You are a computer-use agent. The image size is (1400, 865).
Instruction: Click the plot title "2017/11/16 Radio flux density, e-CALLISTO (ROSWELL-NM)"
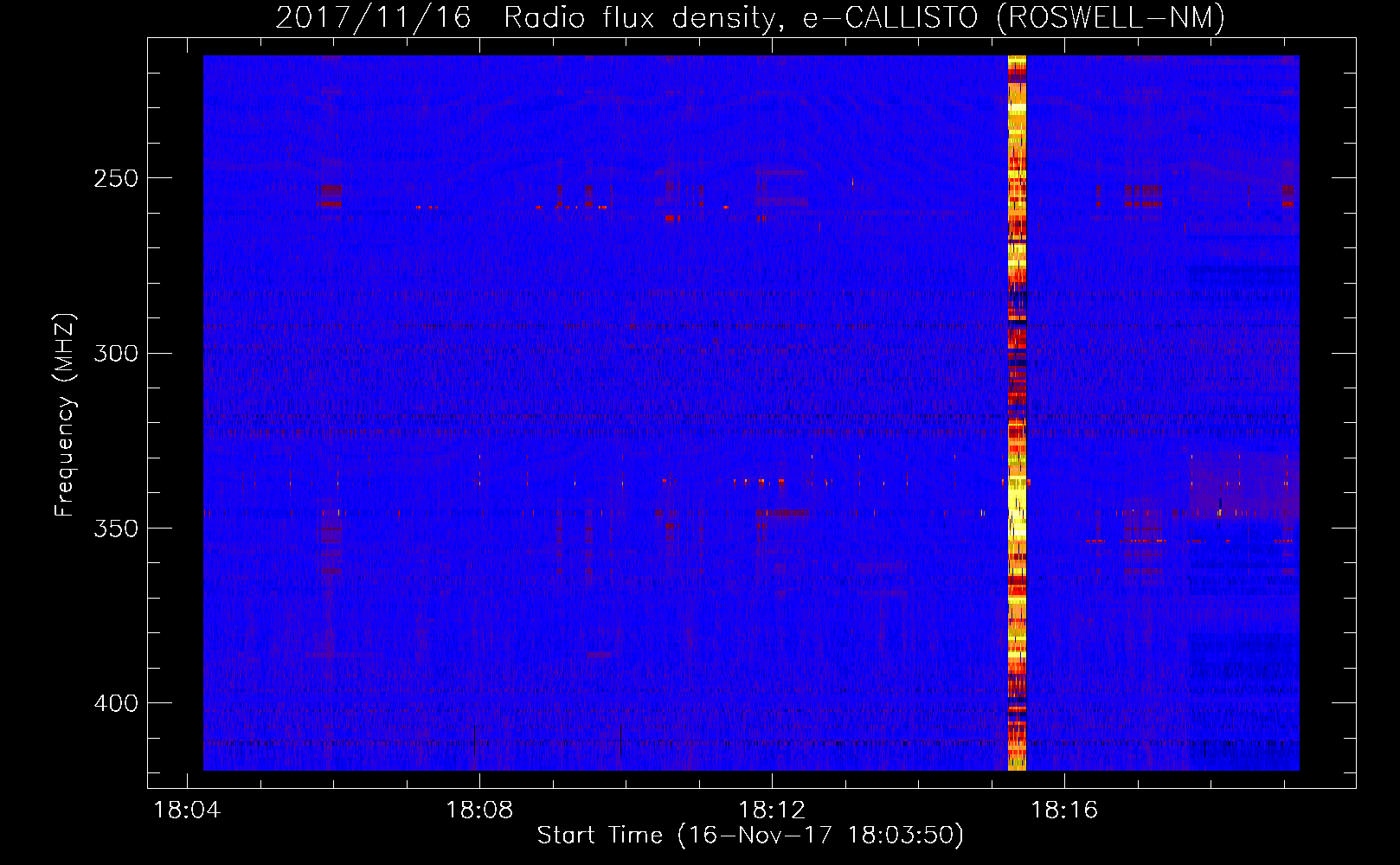click(750, 18)
